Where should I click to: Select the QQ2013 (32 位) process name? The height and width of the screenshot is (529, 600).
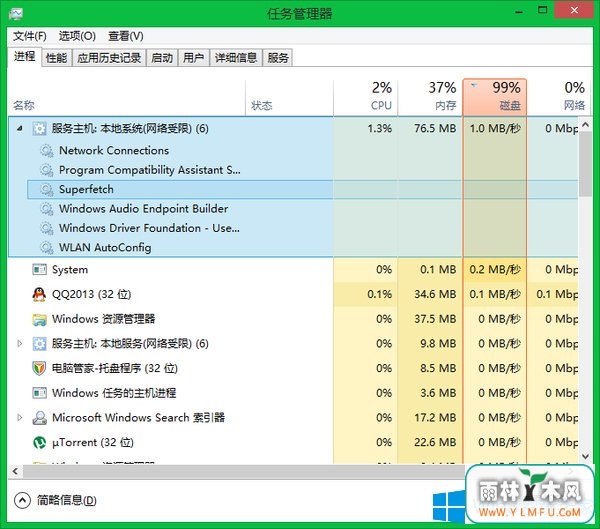click(x=91, y=294)
